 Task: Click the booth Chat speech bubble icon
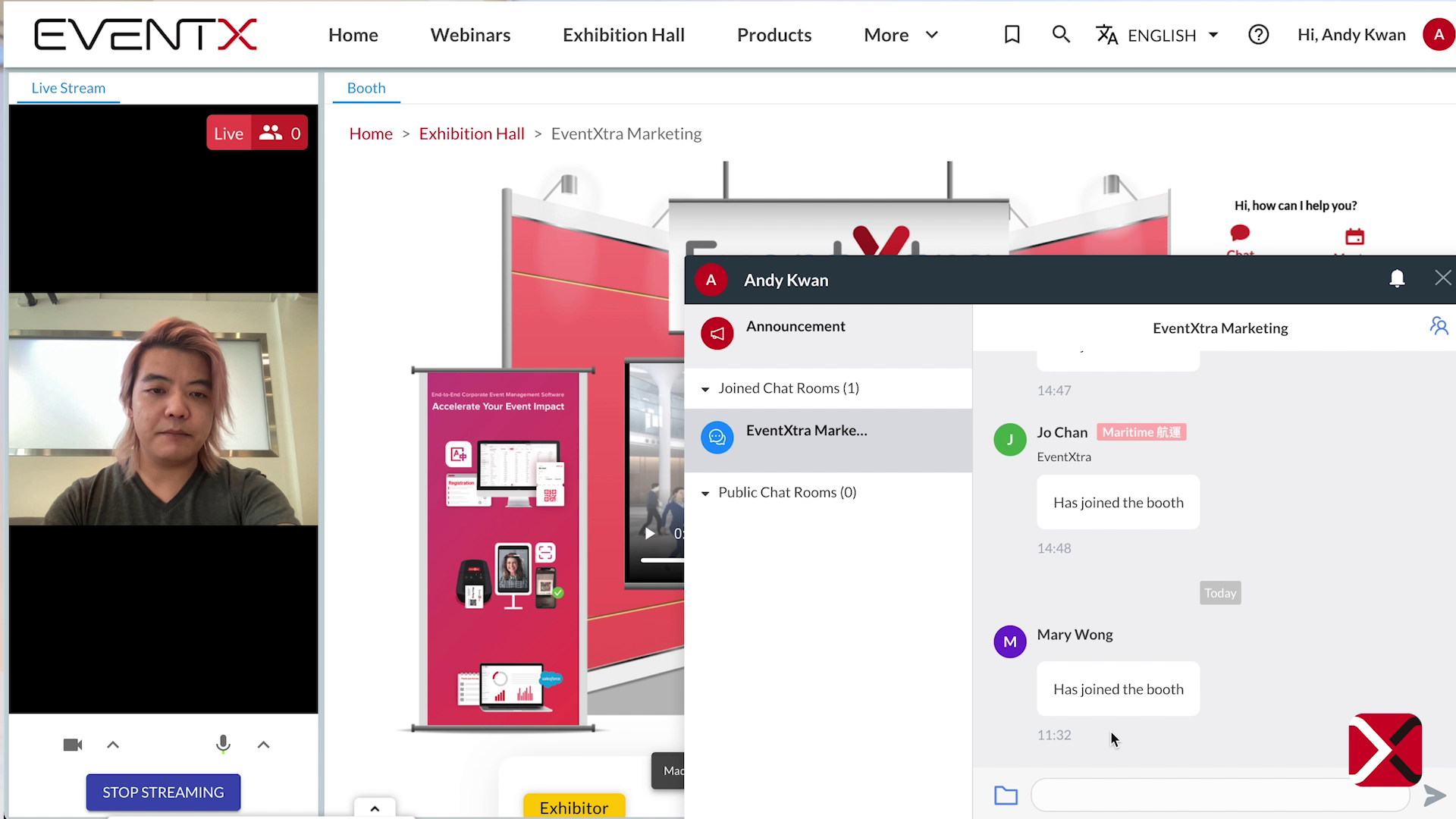pos(1240,233)
